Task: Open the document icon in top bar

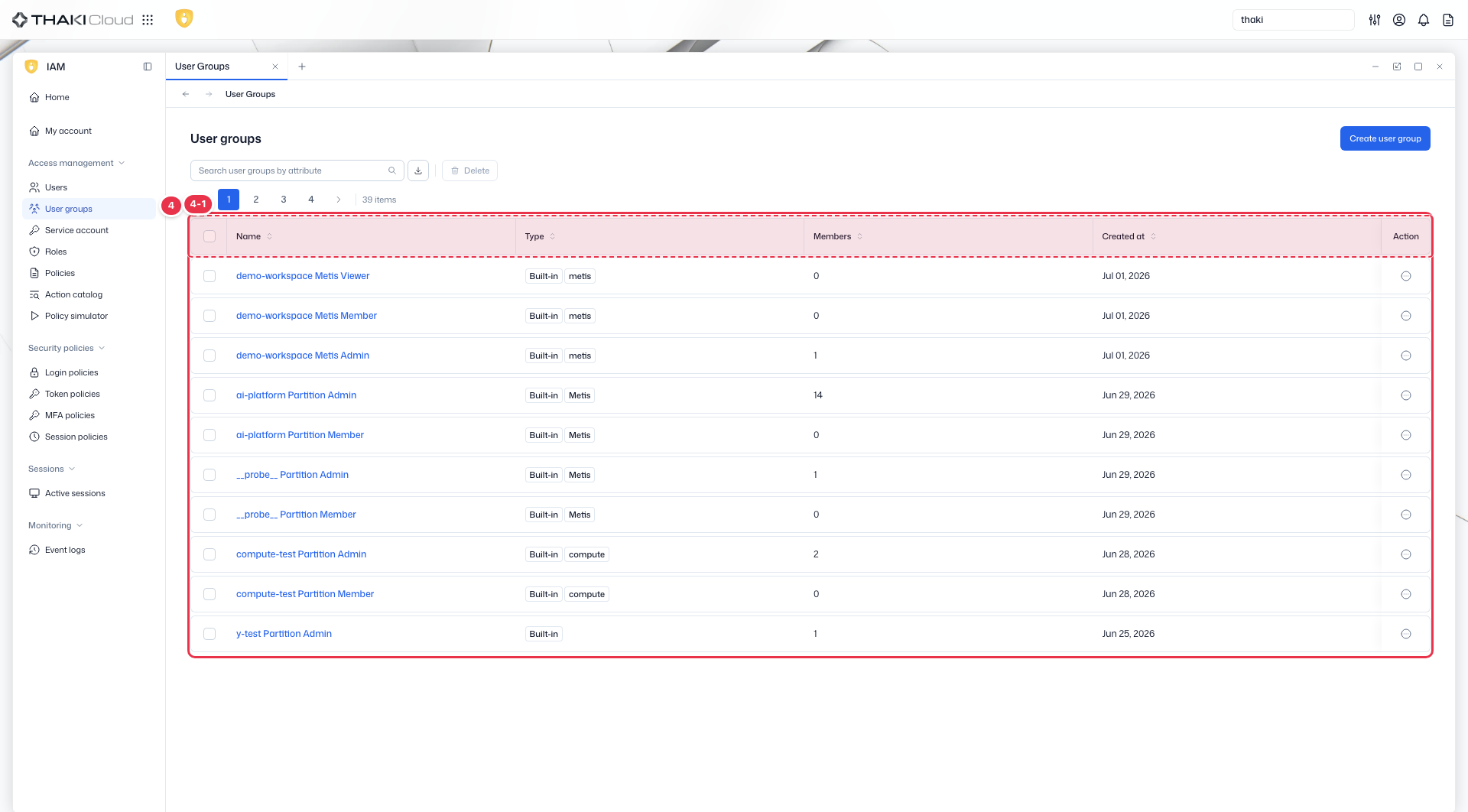Action: pyautogui.click(x=1448, y=20)
